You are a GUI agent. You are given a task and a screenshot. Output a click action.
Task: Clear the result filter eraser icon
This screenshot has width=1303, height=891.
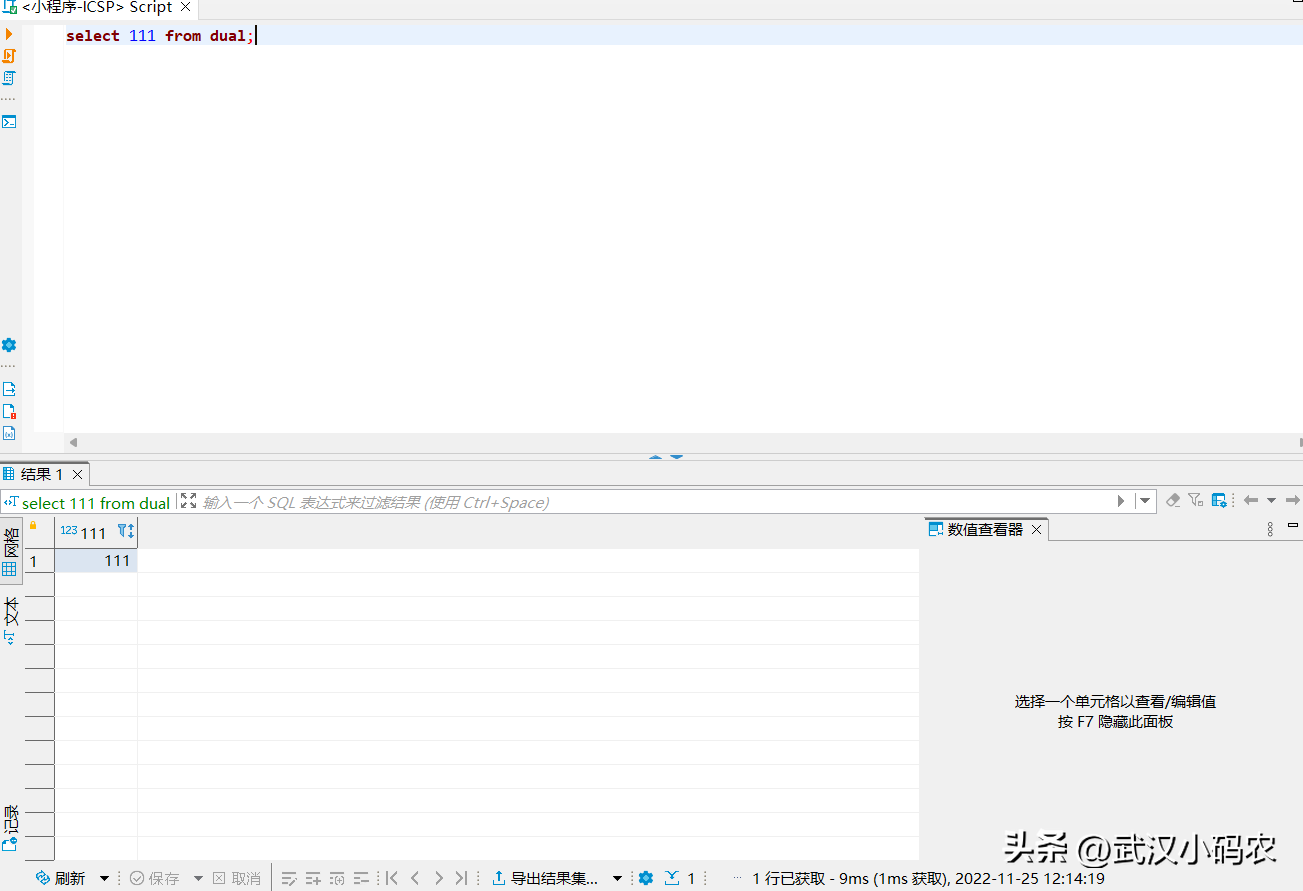click(x=1173, y=500)
